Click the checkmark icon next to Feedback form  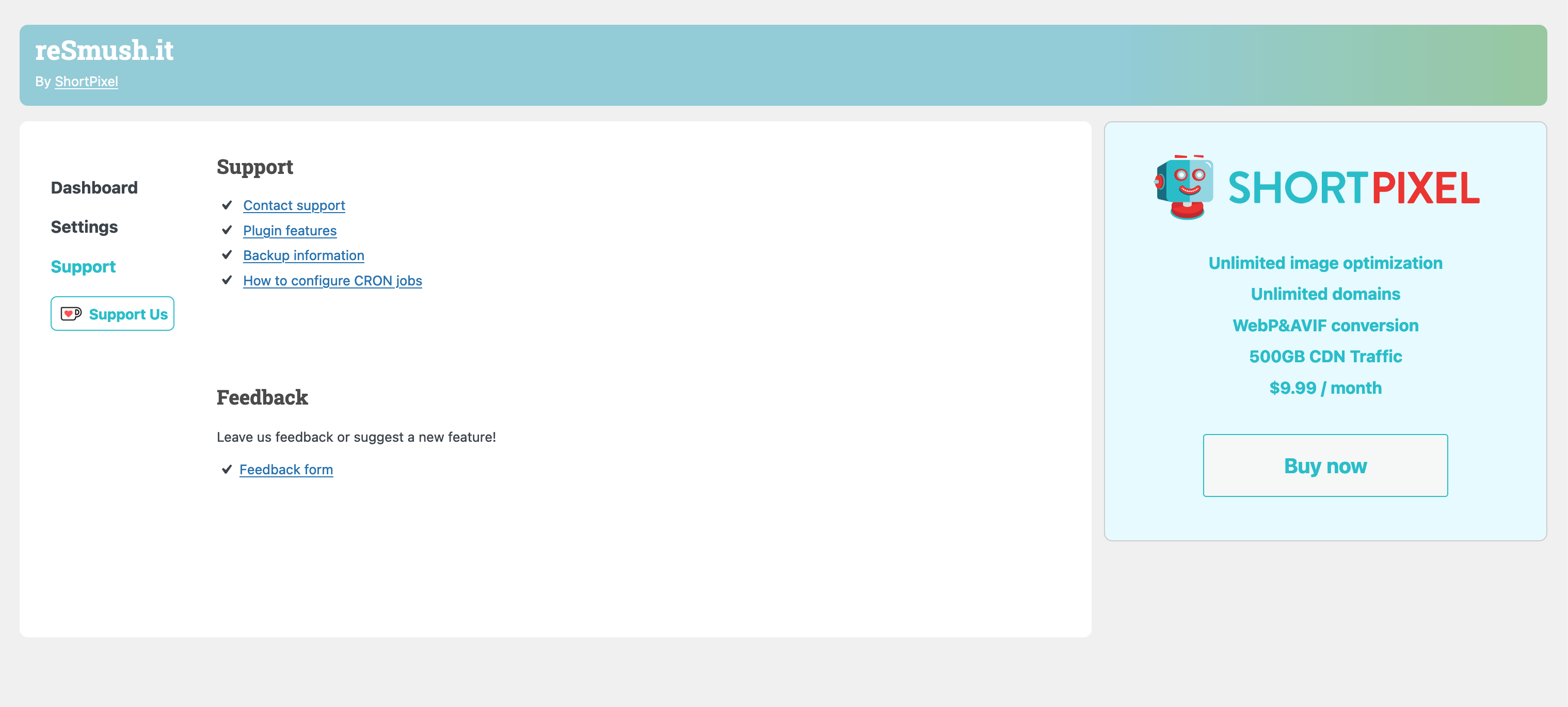(226, 468)
